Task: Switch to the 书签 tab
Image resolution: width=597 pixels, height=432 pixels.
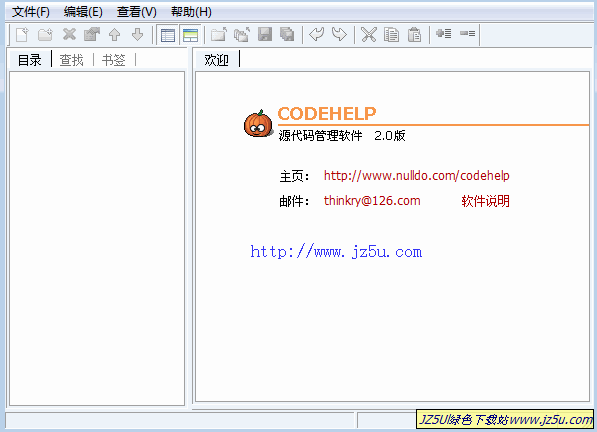Action: click(114, 60)
